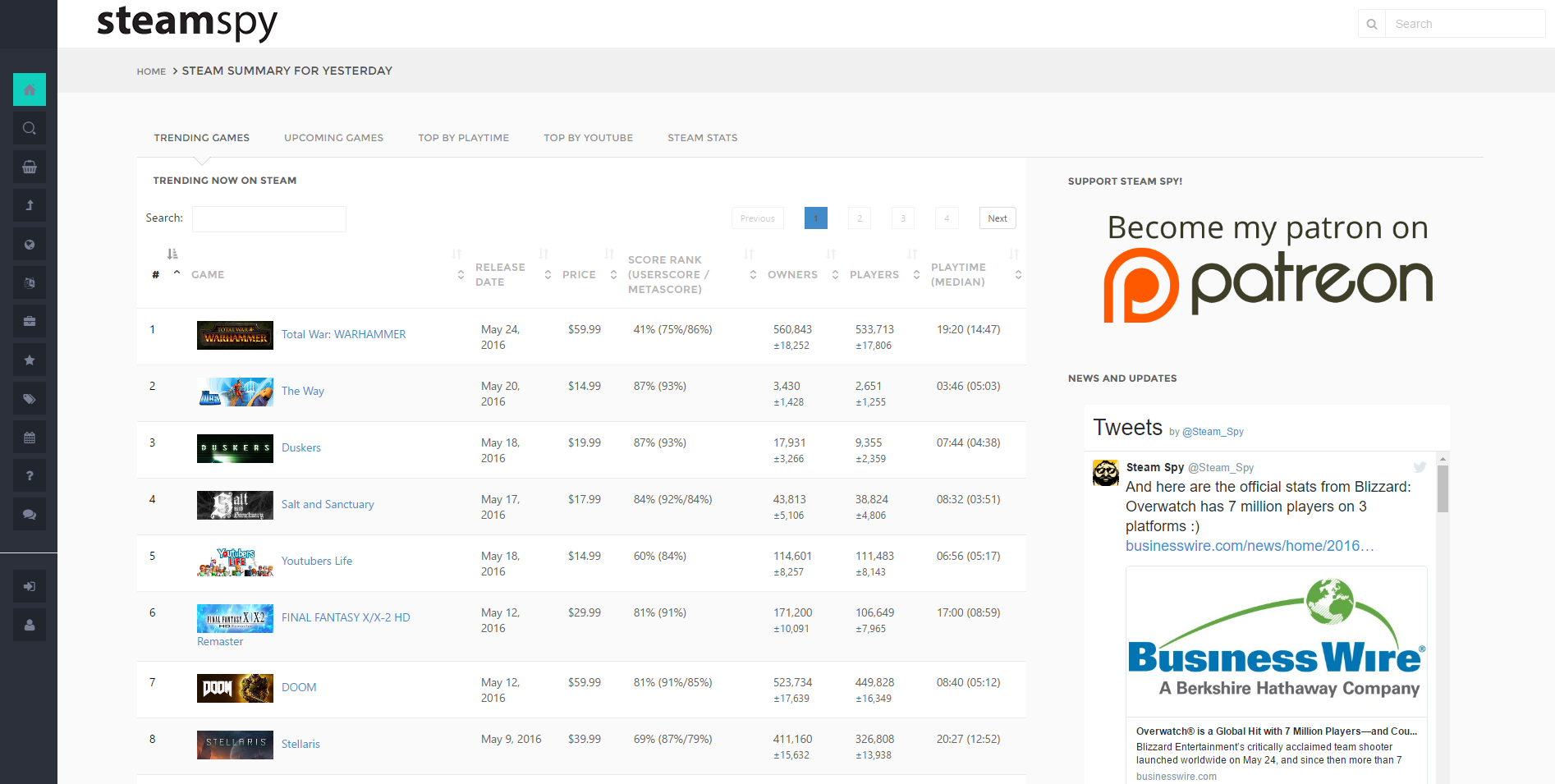Click Total War: WARHAMMER thumbnail image

235,335
